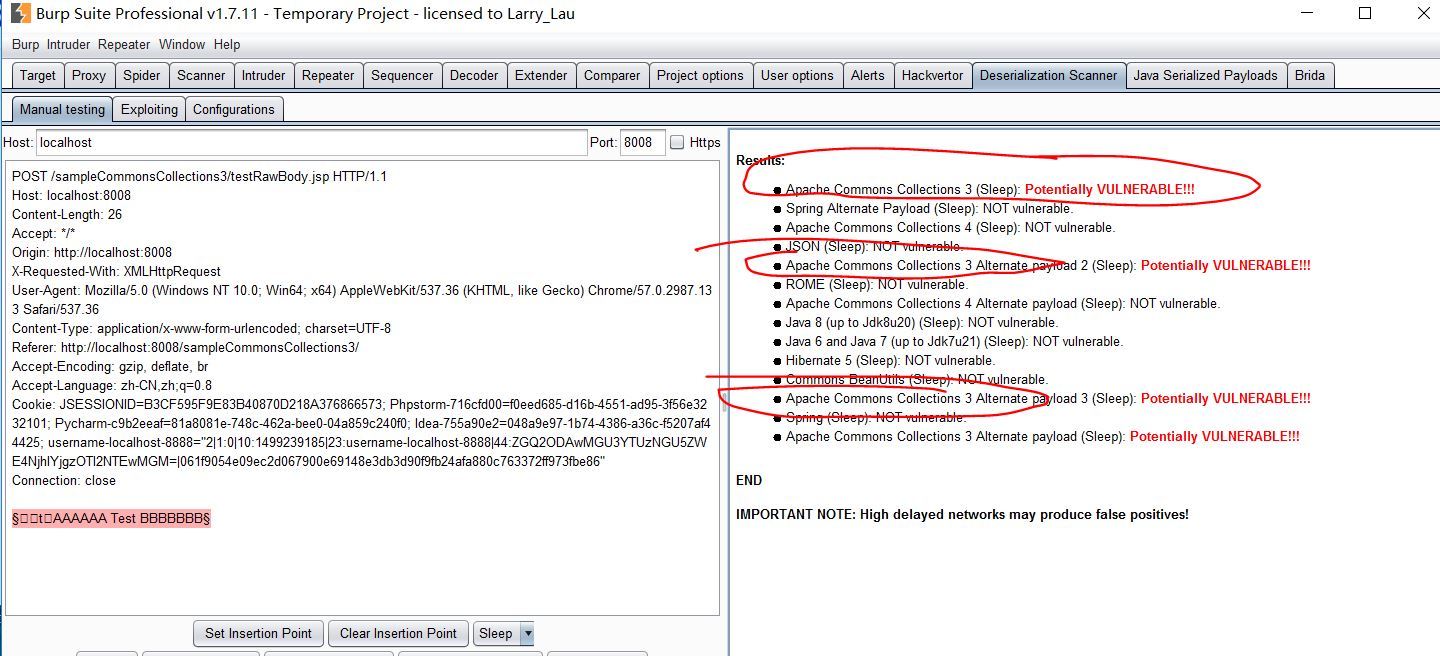The image size is (1440, 656).
Task: Open the Burp menu
Action: pos(25,44)
